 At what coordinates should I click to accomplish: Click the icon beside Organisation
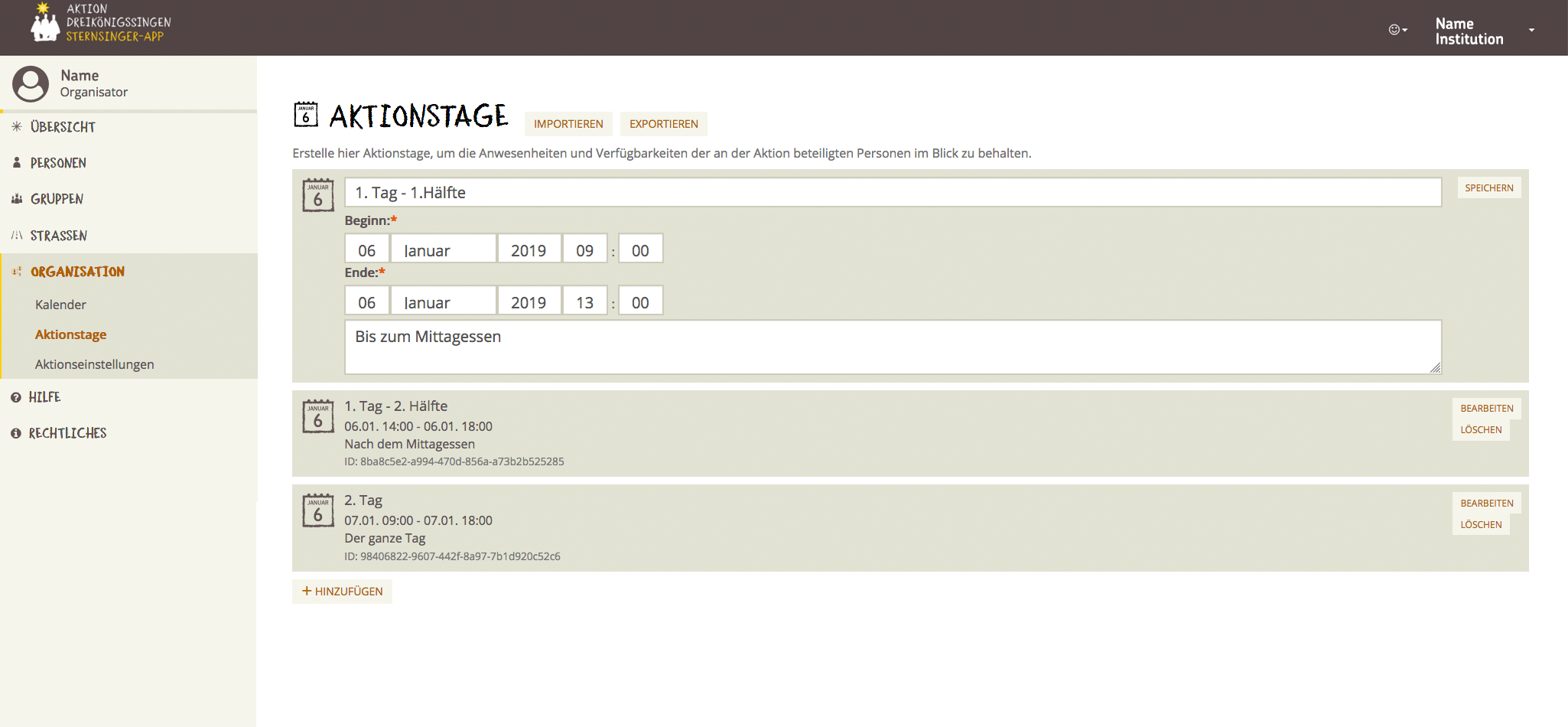click(17, 271)
